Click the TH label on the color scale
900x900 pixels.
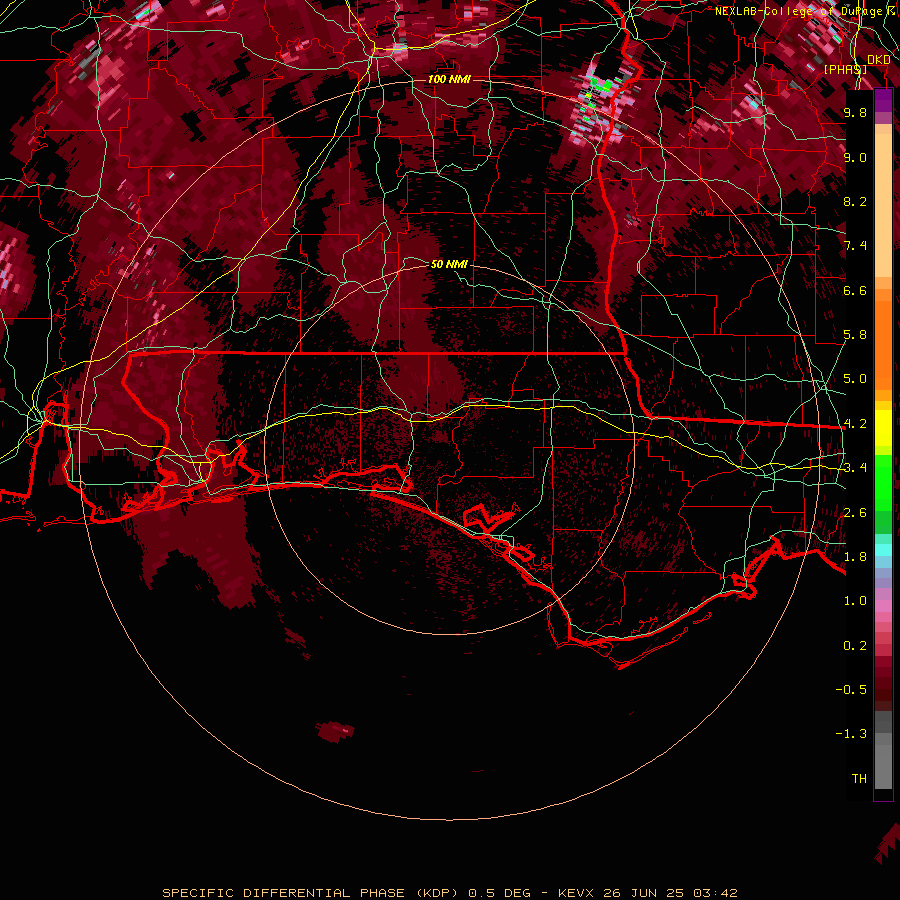click(x=859, y=779)
